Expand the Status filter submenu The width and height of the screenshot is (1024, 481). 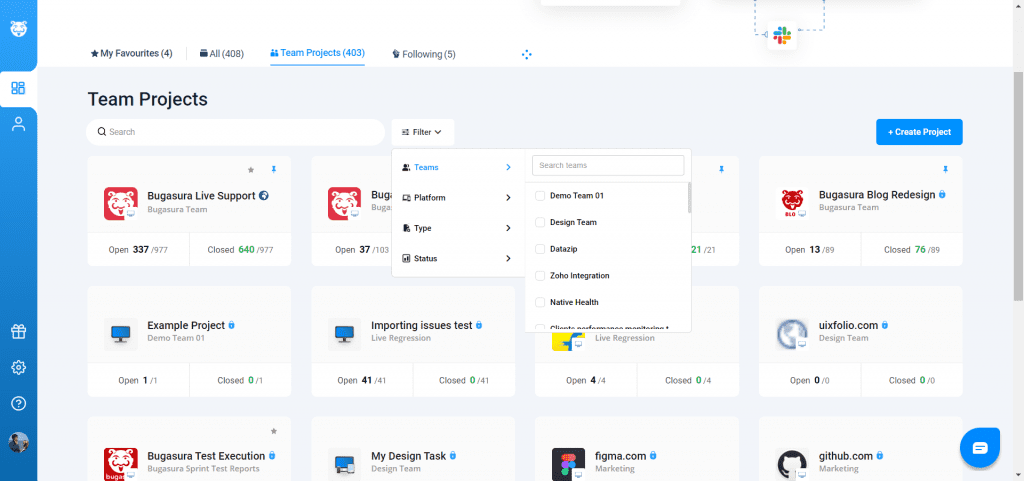[x=457, y=258]
